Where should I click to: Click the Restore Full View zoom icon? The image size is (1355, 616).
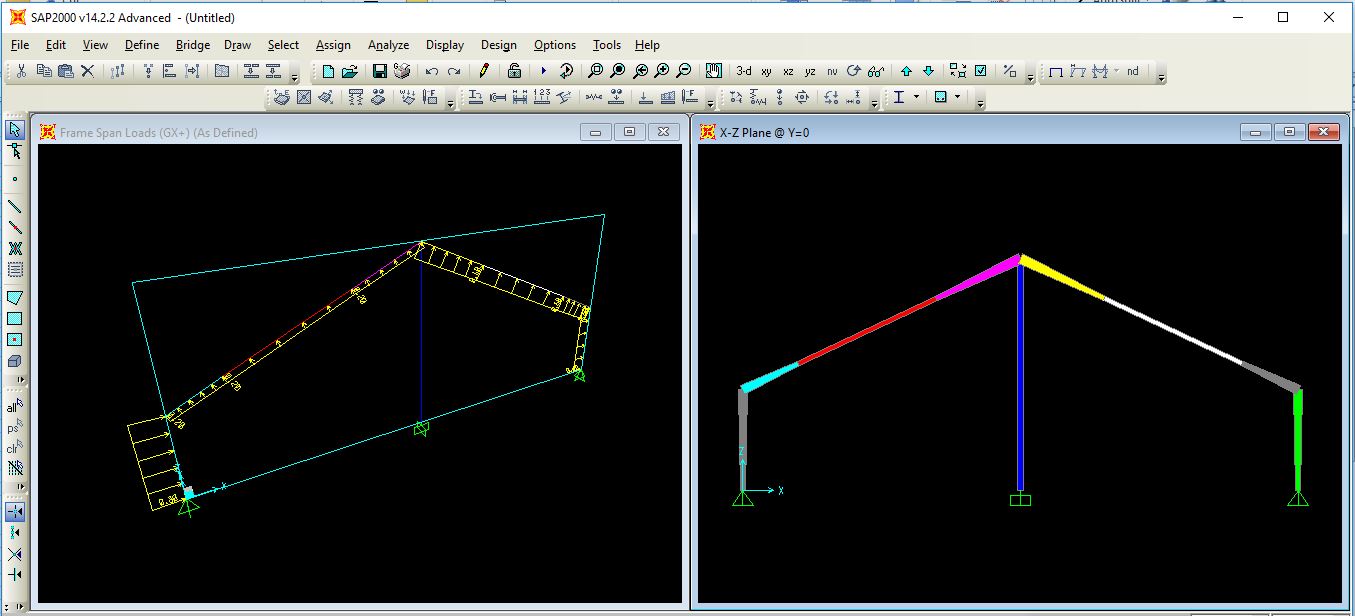point(618,71)
